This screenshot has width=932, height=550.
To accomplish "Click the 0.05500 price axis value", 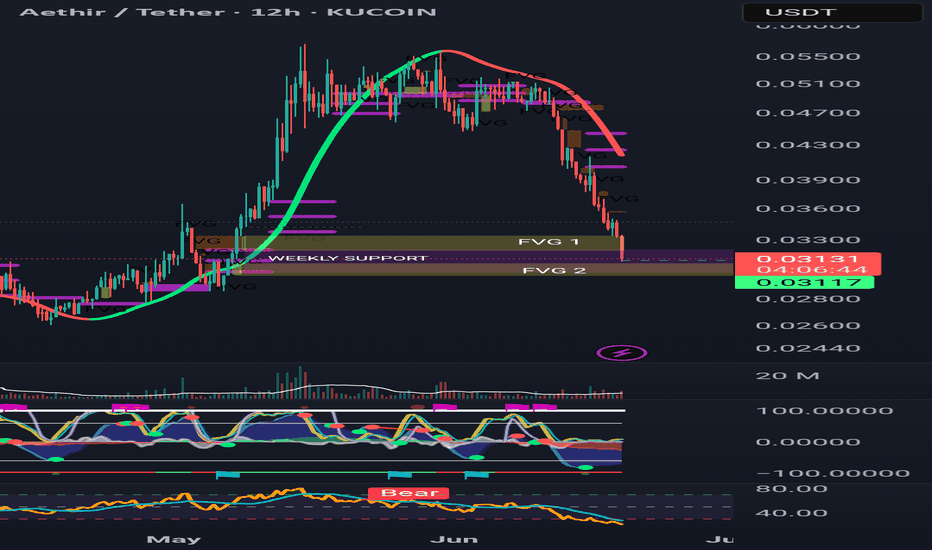I will coord(808,56).
